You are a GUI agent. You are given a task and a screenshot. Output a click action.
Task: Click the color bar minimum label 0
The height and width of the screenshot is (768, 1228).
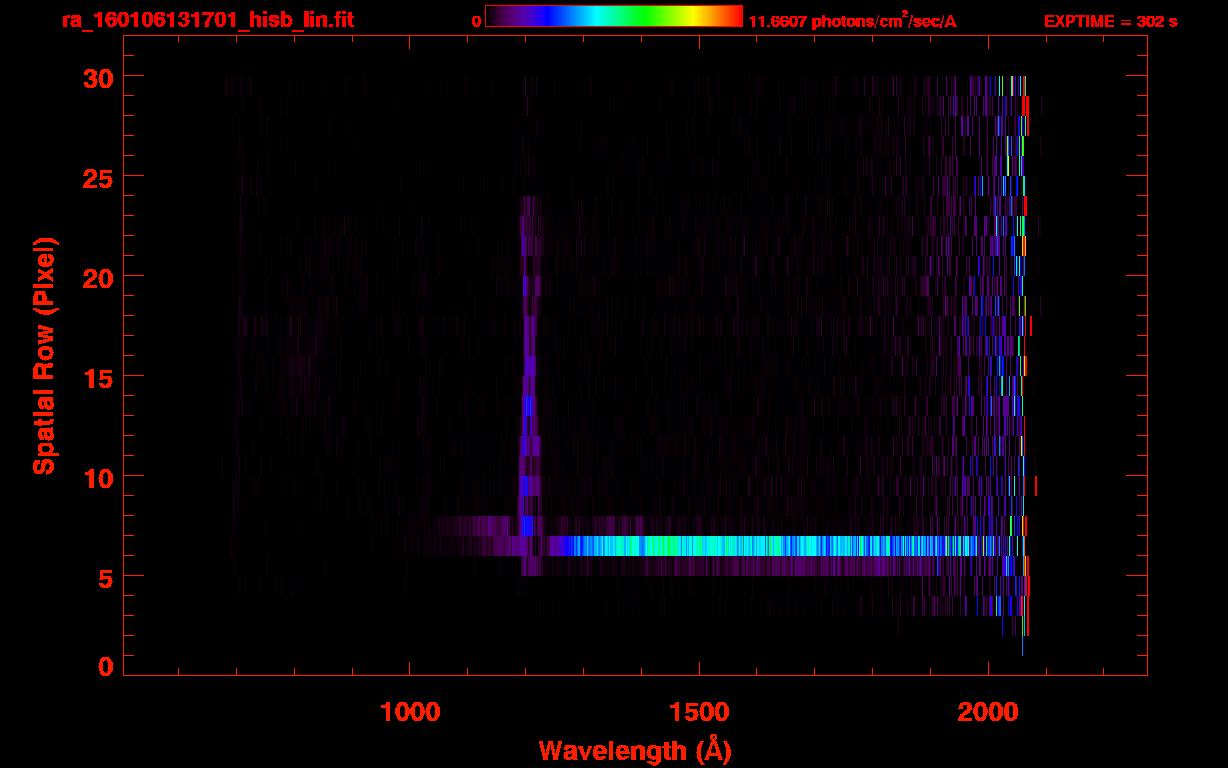pos(477,22)
